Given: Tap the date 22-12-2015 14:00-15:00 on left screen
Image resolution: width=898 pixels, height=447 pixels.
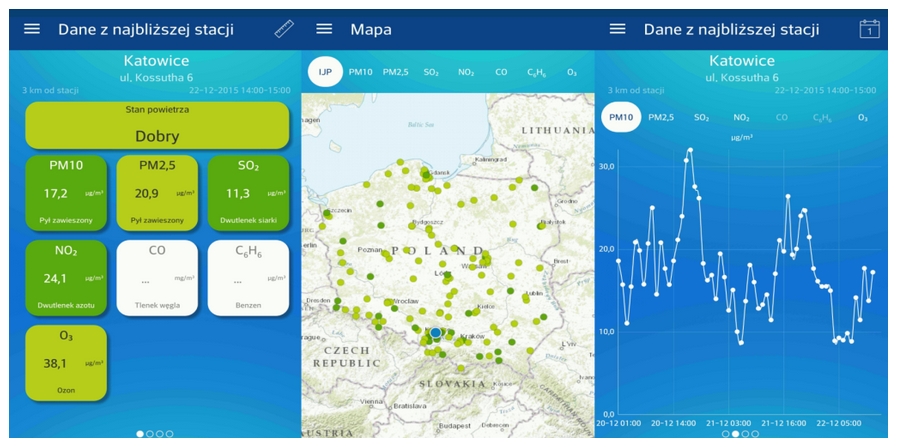Looking at the screenshot, I should point(239,90).
